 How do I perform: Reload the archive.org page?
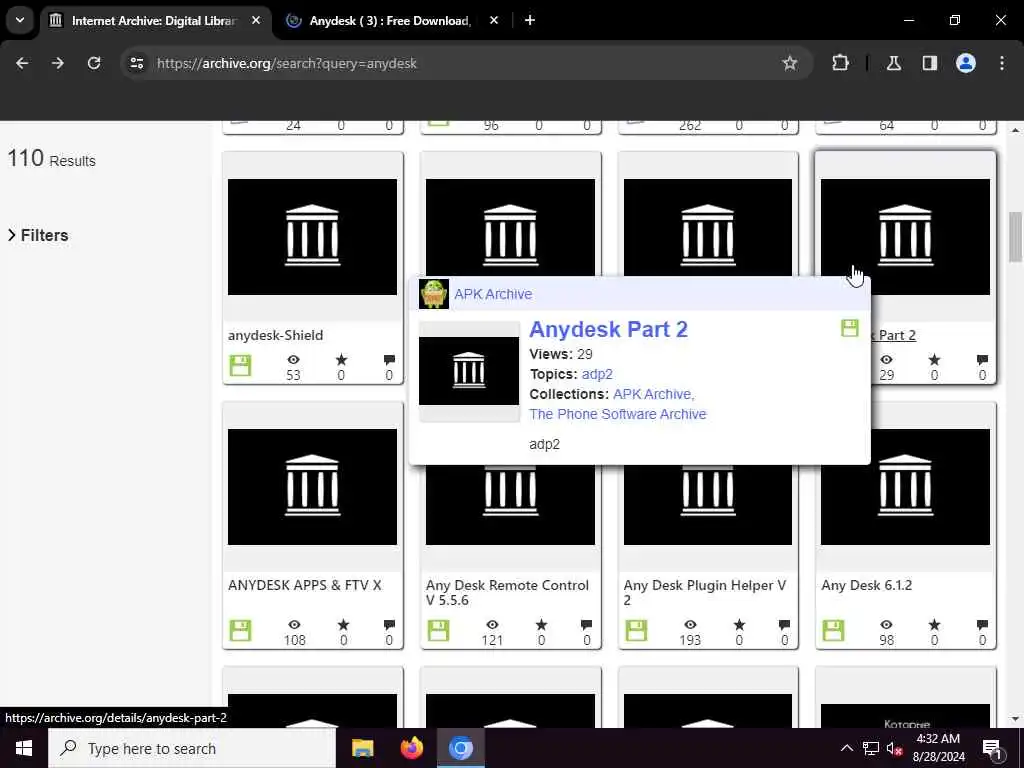pyautogui.click(x=94, y=63)
